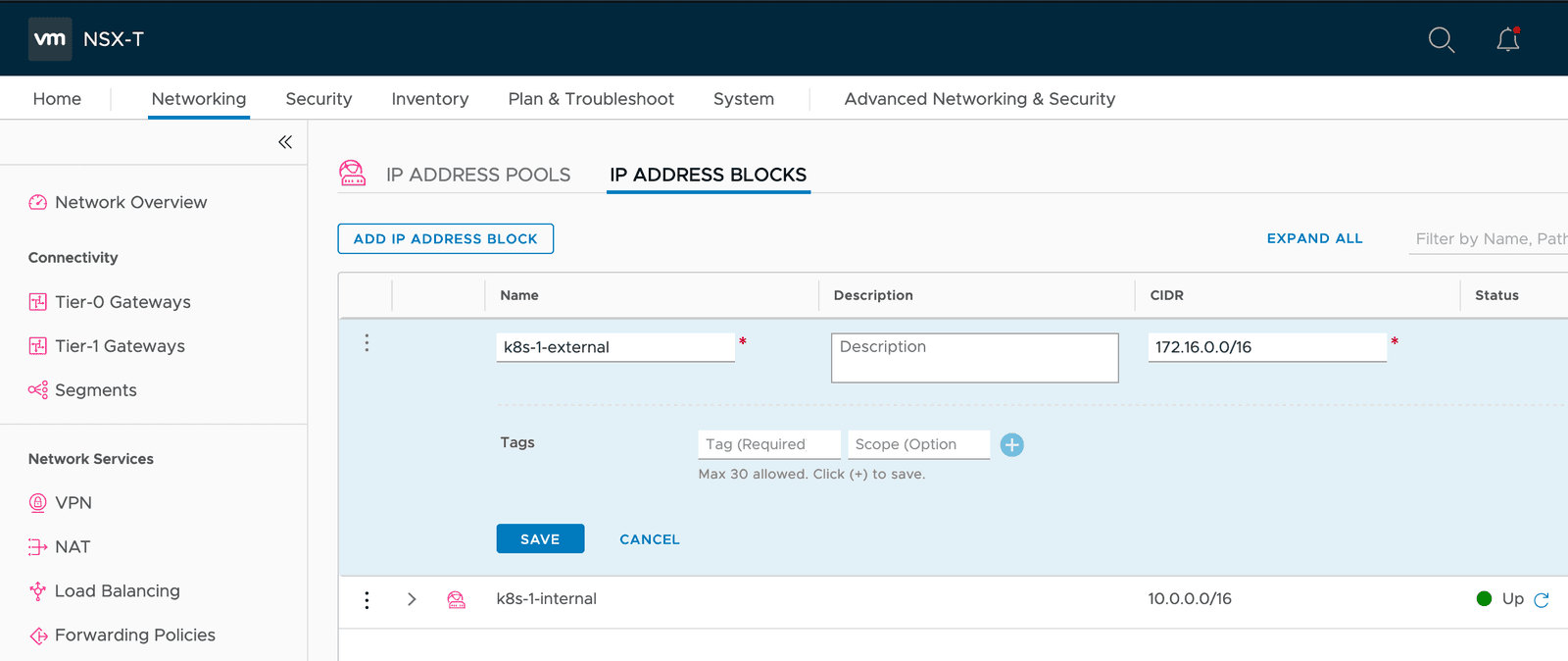The width and height of the screenshot is (1568, 661).
Task: Click the 10.0.0.0/16 CIDR cell
Action: 1190,599
